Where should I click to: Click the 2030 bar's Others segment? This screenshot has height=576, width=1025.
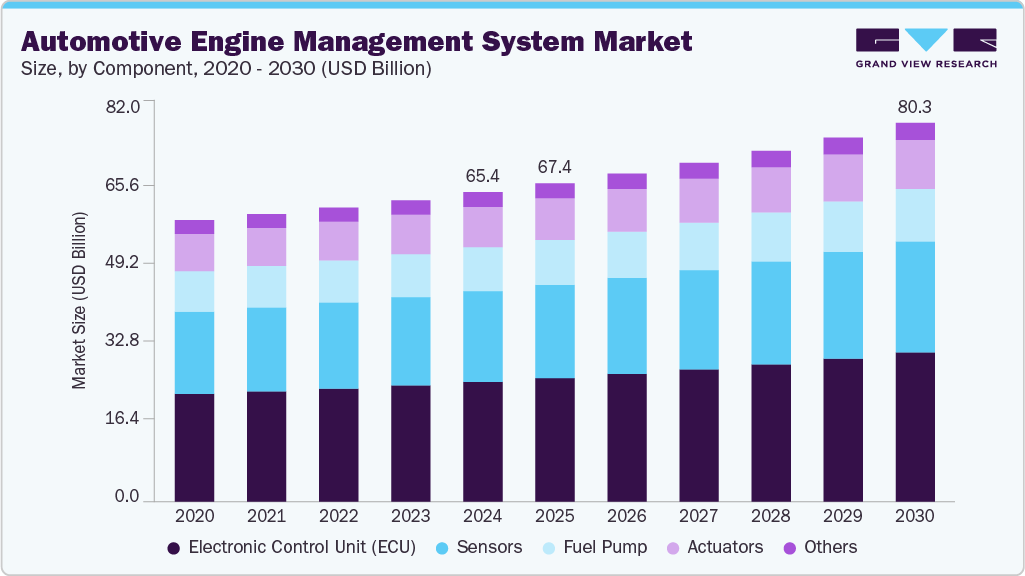[915, 131]
